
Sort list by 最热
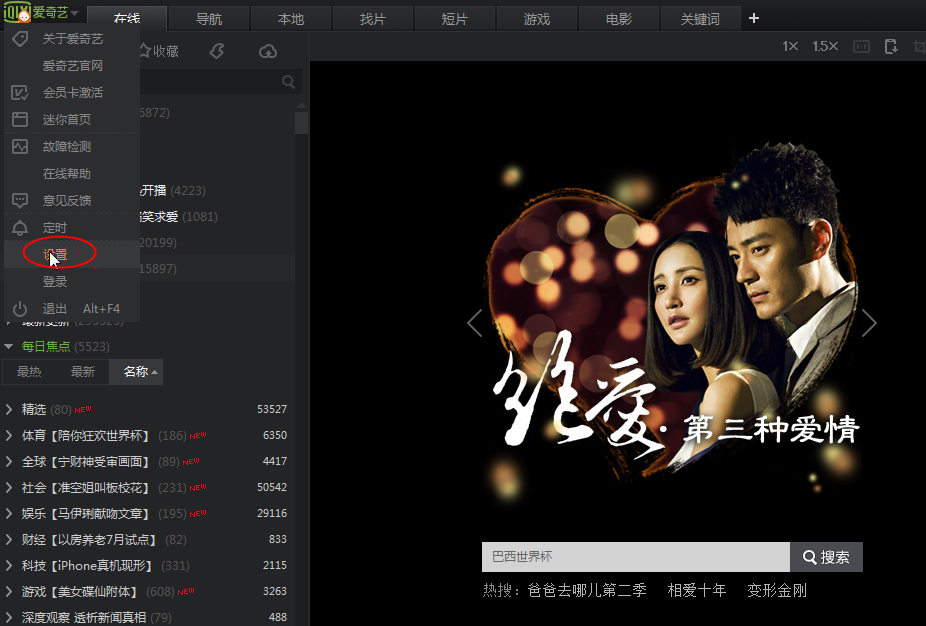pyautogui.click(x=29, y=372)
